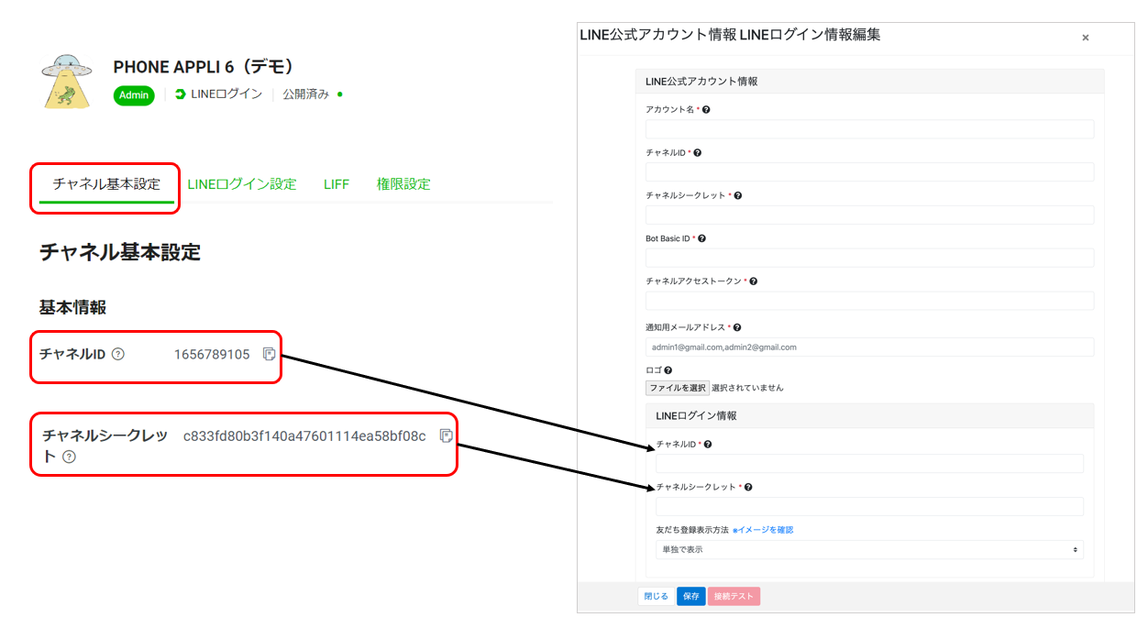Click into the アカウント名 input field
This screenshot has height=628, width=1148.
click(869, 130)
